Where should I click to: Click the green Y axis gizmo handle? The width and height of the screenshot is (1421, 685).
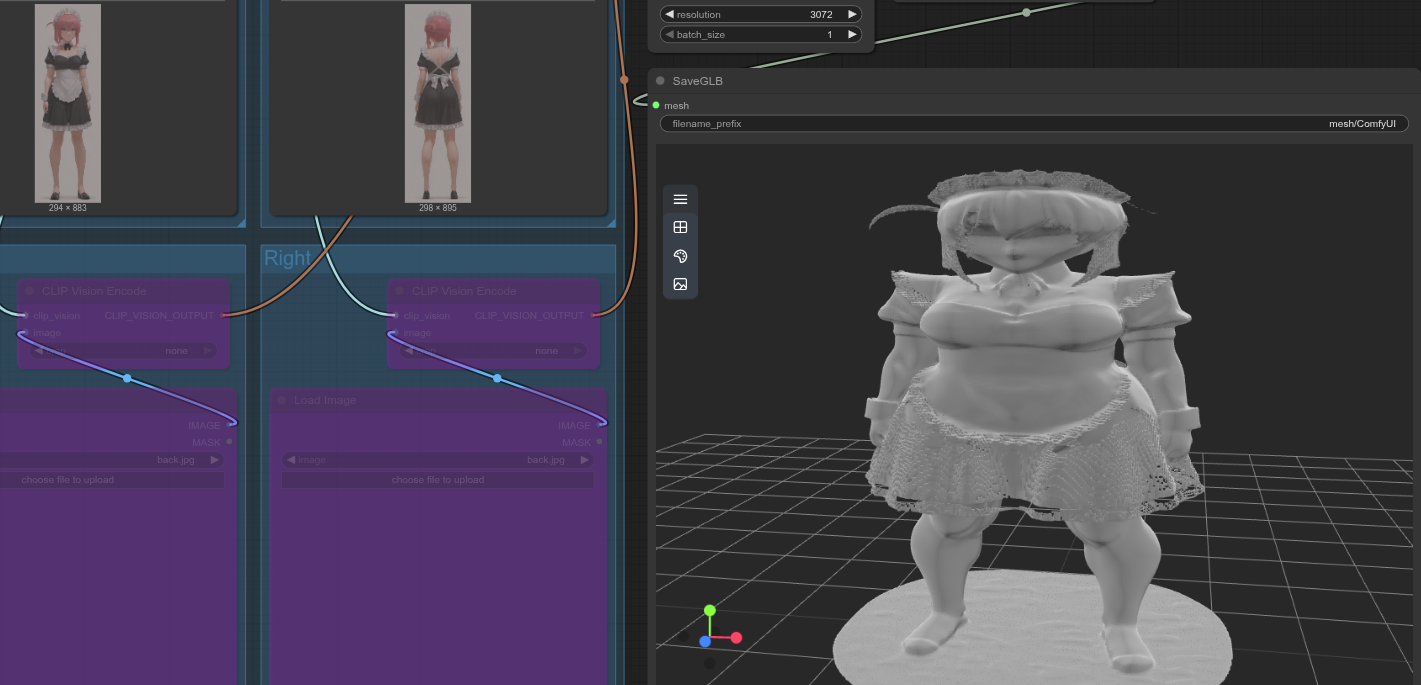click(709, 610)
